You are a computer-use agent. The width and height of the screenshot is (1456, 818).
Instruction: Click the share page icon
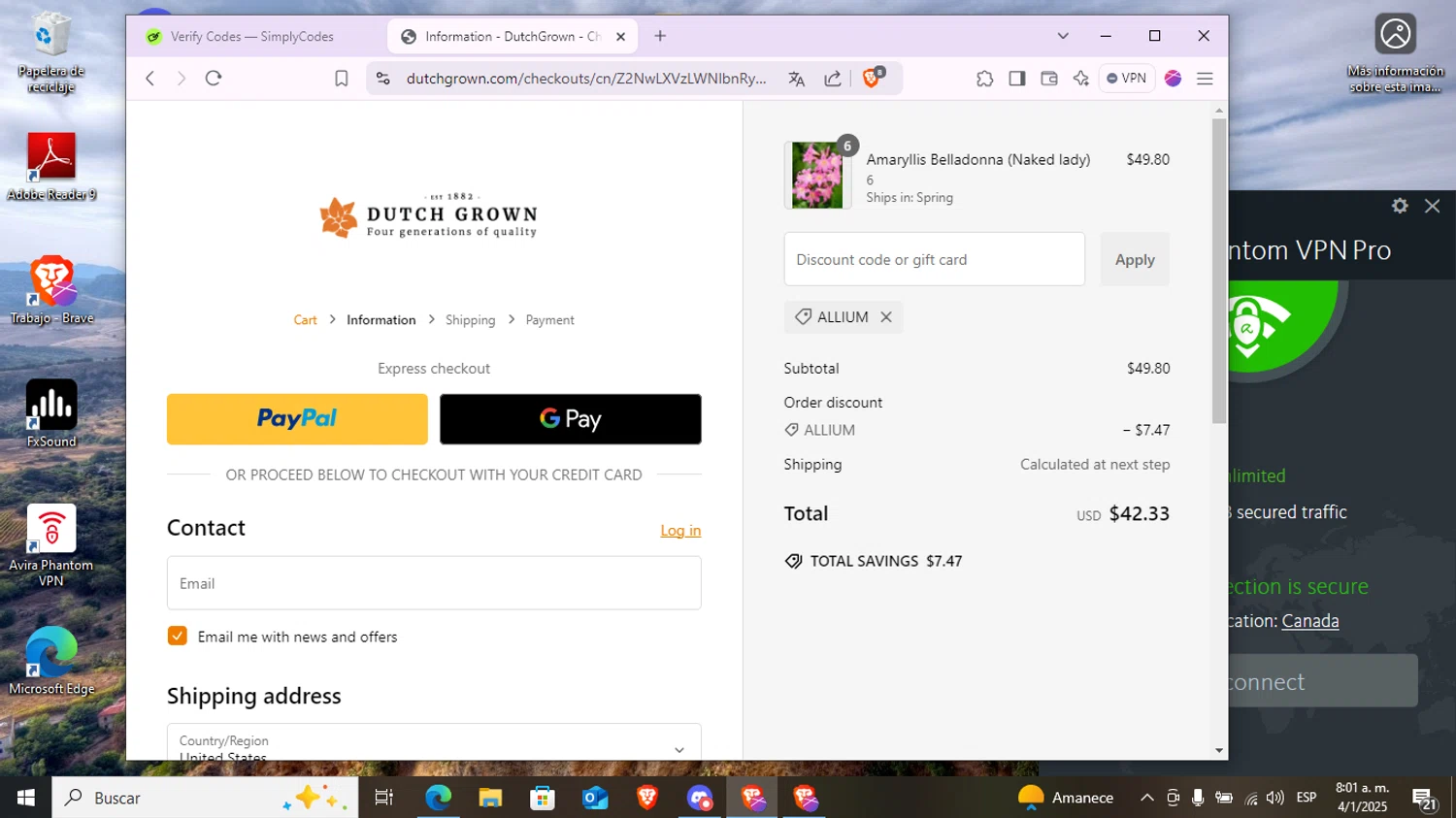point(833,79)
